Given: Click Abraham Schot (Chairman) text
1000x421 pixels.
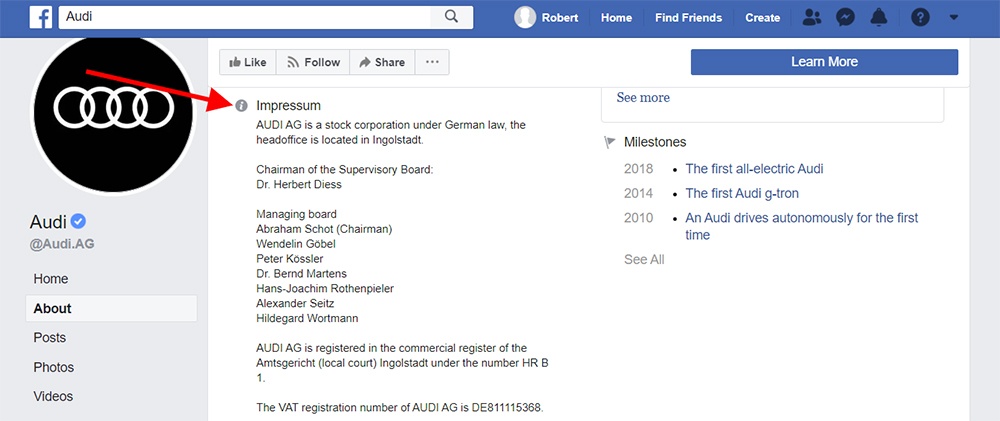Looking at the screenshot, I should point(324,229).
